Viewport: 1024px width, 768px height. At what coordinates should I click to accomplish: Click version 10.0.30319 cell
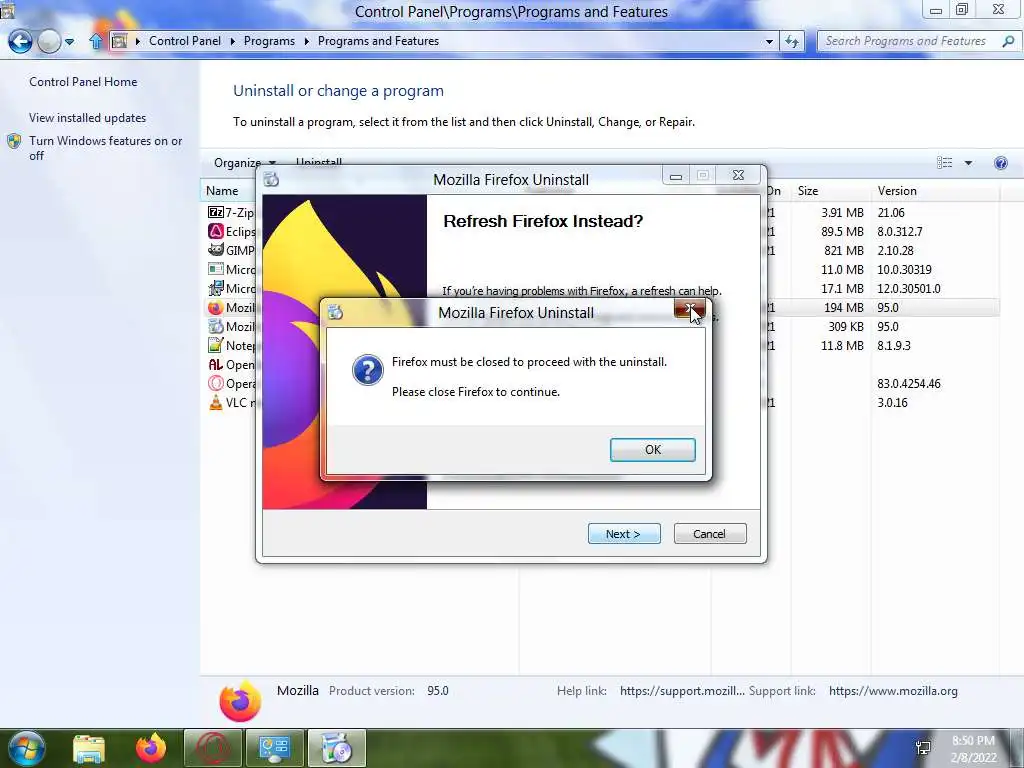pos(904,269)
